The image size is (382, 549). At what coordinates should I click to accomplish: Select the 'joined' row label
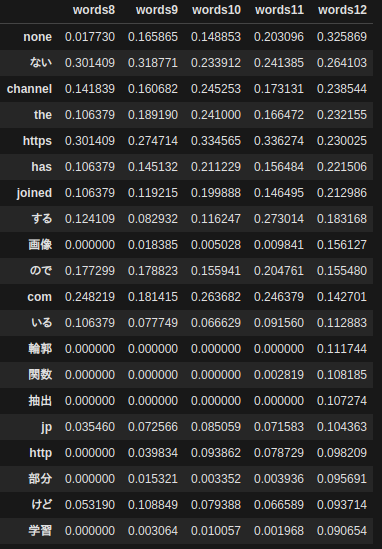pyautogui.click(x=34, y=193)
